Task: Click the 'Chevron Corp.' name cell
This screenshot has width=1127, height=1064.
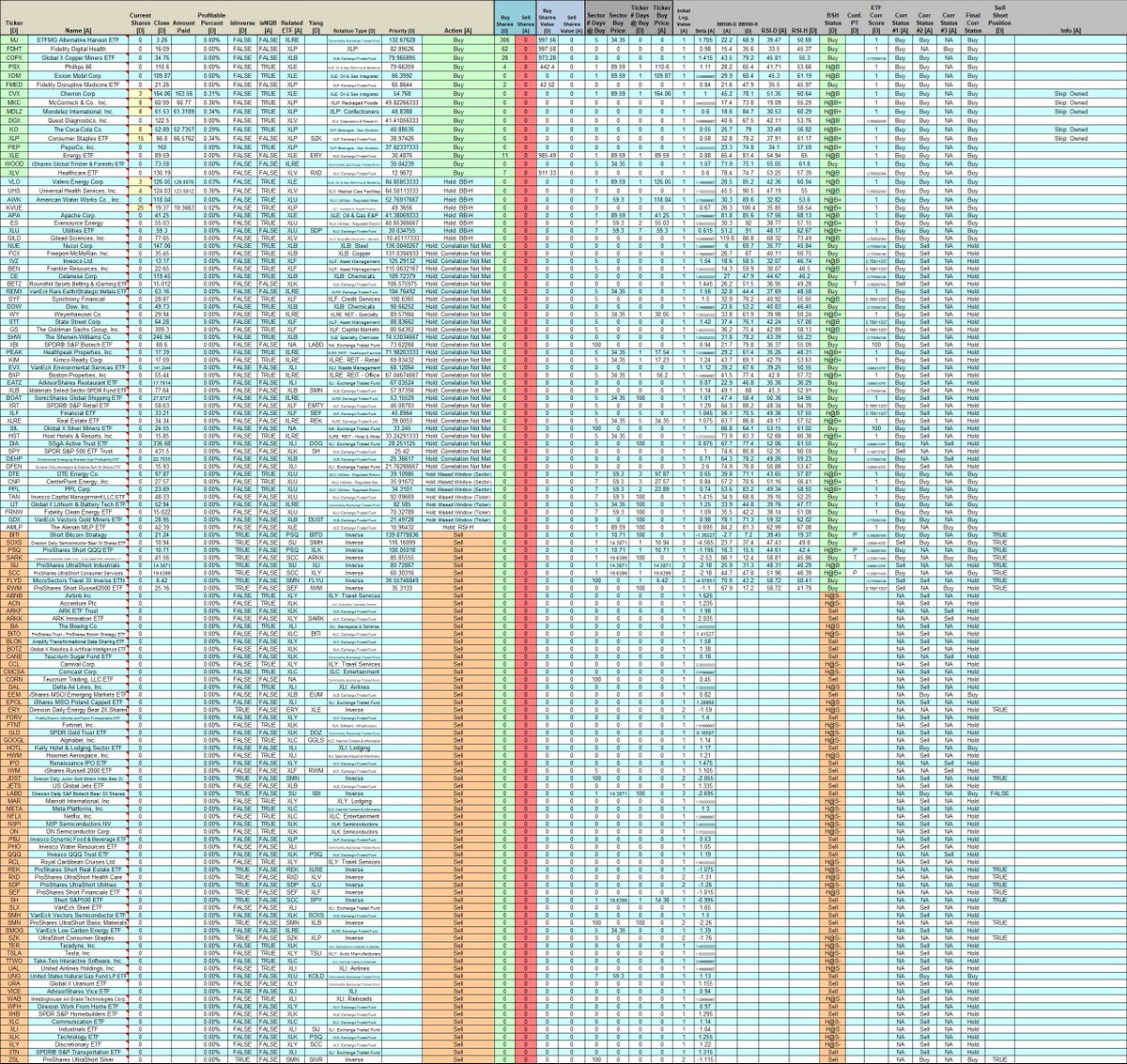Action: [79, 94]
